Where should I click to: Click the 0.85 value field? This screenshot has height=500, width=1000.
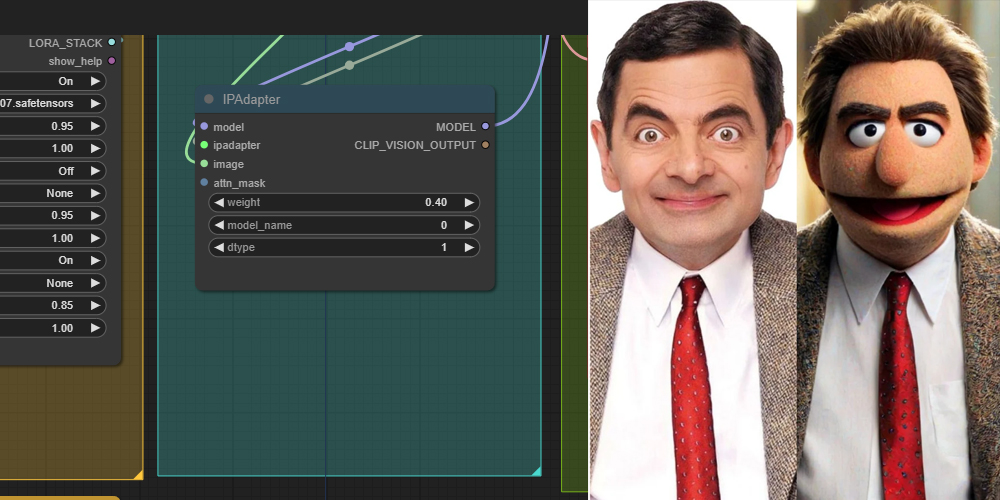coord(53,305)
